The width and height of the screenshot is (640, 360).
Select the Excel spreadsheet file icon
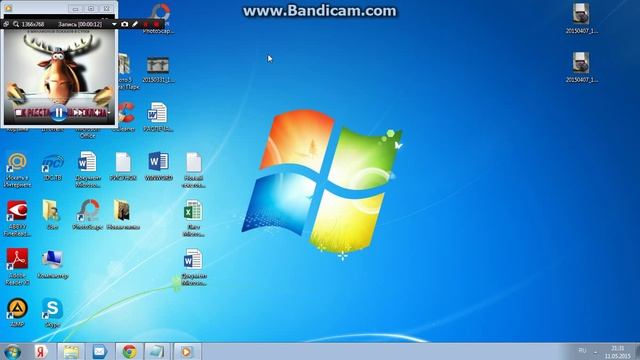[x=193, y=218]
